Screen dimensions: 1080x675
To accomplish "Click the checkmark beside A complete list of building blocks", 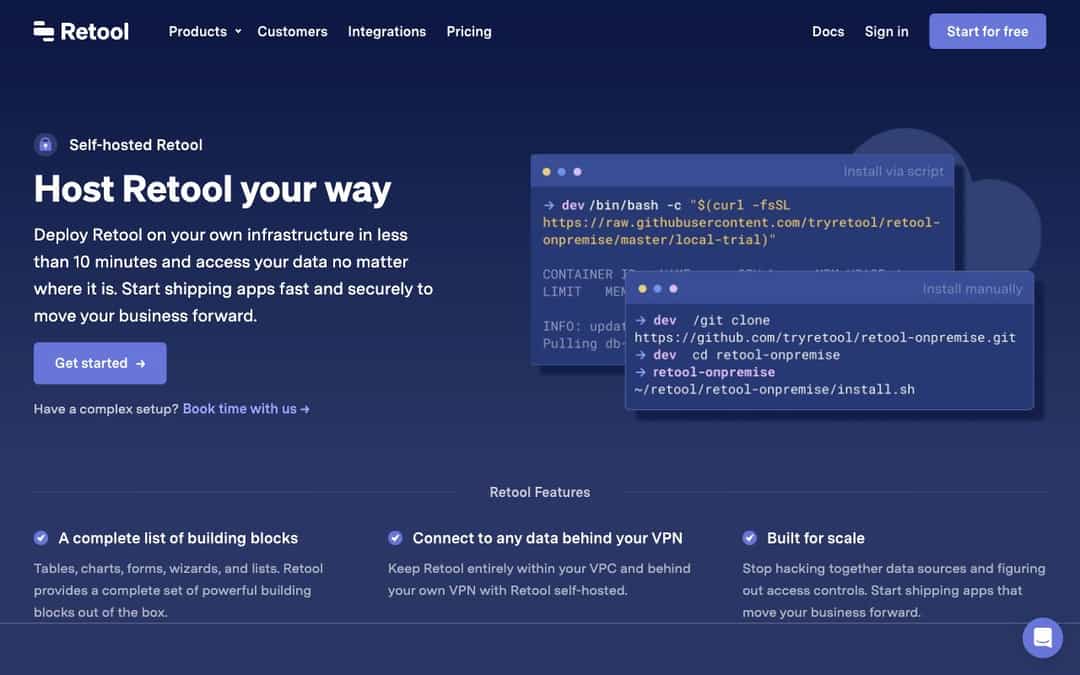I will (x=41, y=538).
